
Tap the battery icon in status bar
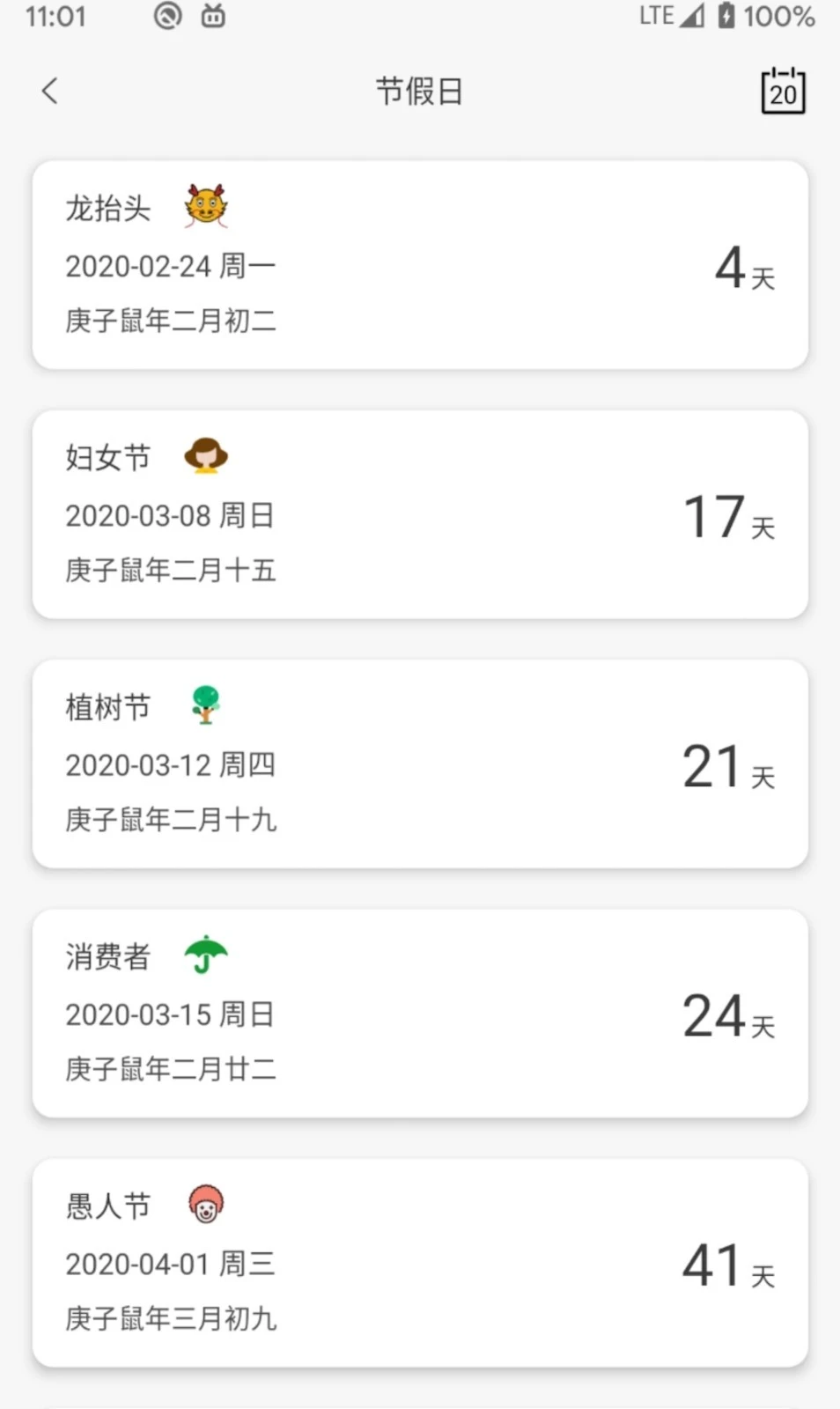726,16
